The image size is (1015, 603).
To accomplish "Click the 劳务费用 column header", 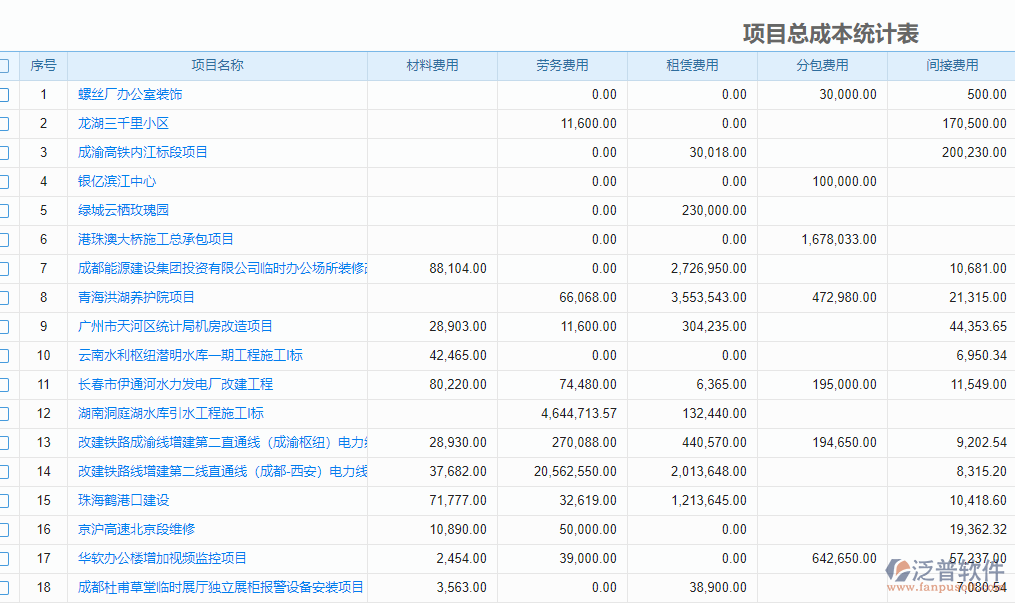I will coord(562,65).
